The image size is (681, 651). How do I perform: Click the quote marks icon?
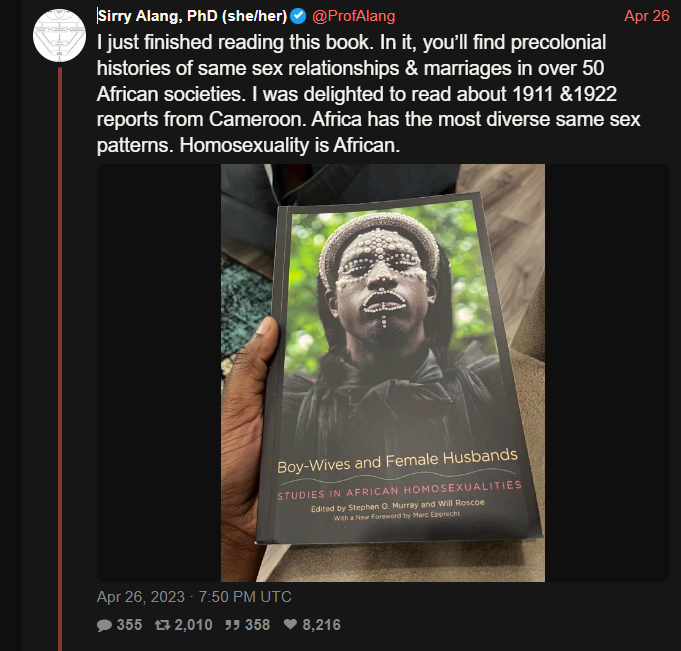(233, 625)
